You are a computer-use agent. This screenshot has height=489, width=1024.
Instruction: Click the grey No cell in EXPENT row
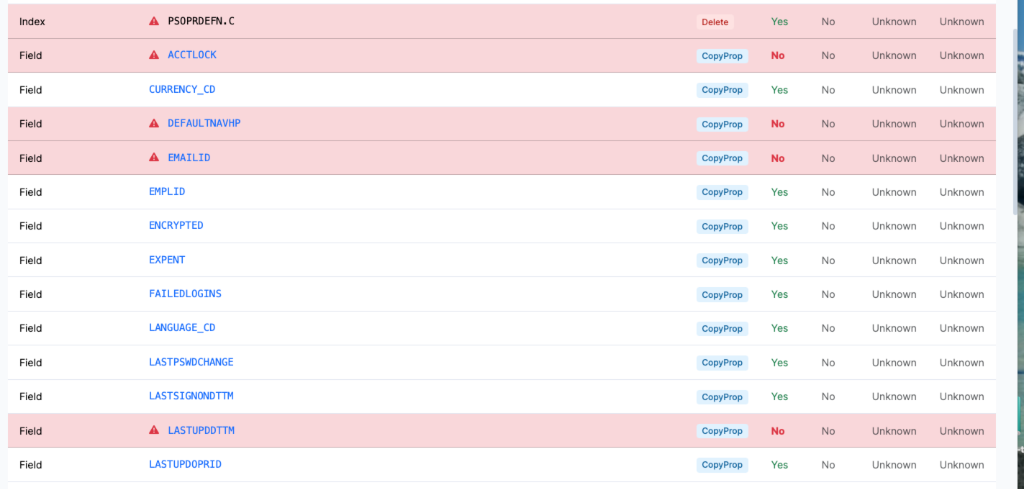click(828, 260)
